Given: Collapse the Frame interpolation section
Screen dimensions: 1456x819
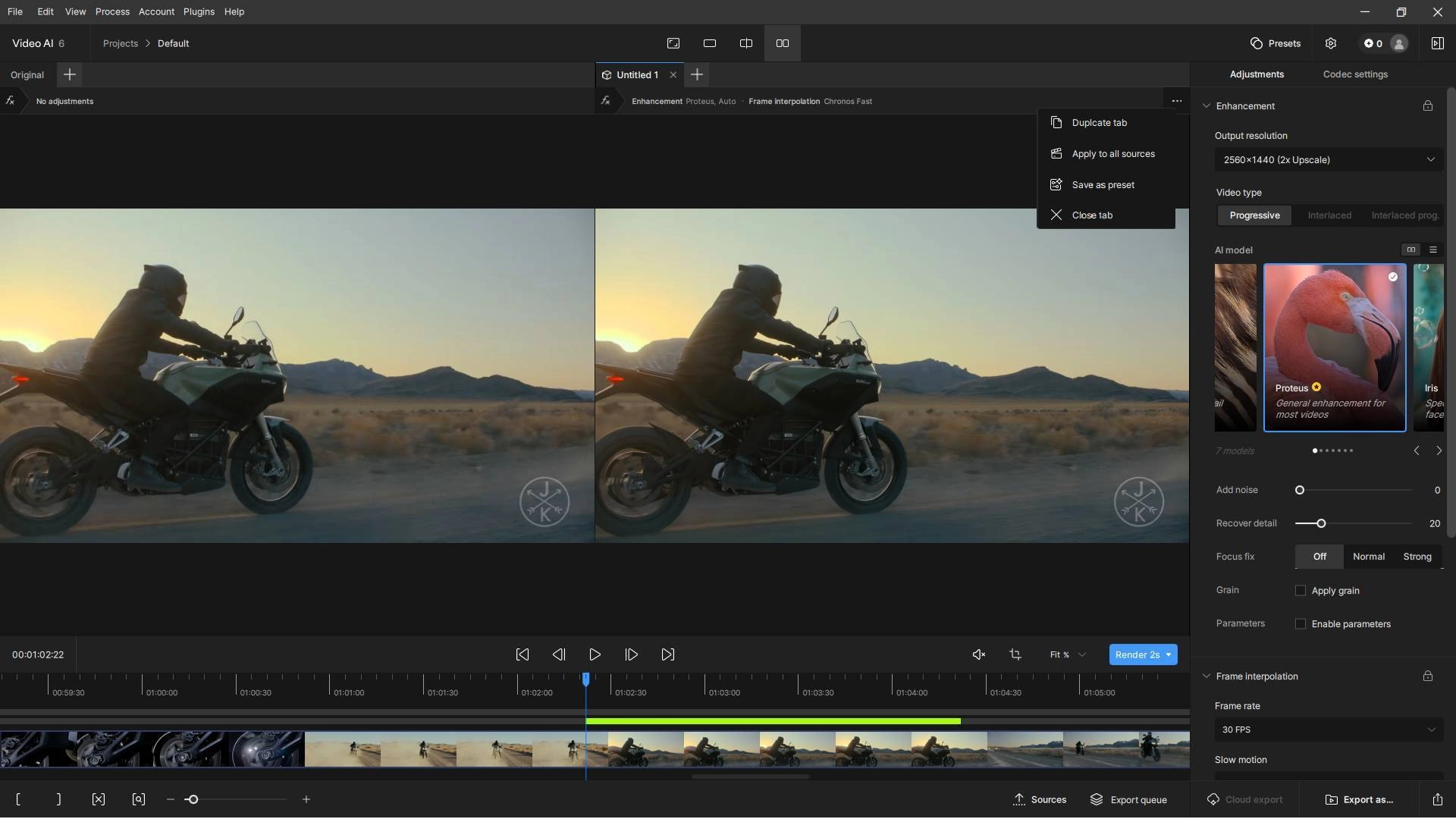Looking at the screenshot, I should [x=1207, y=676].
